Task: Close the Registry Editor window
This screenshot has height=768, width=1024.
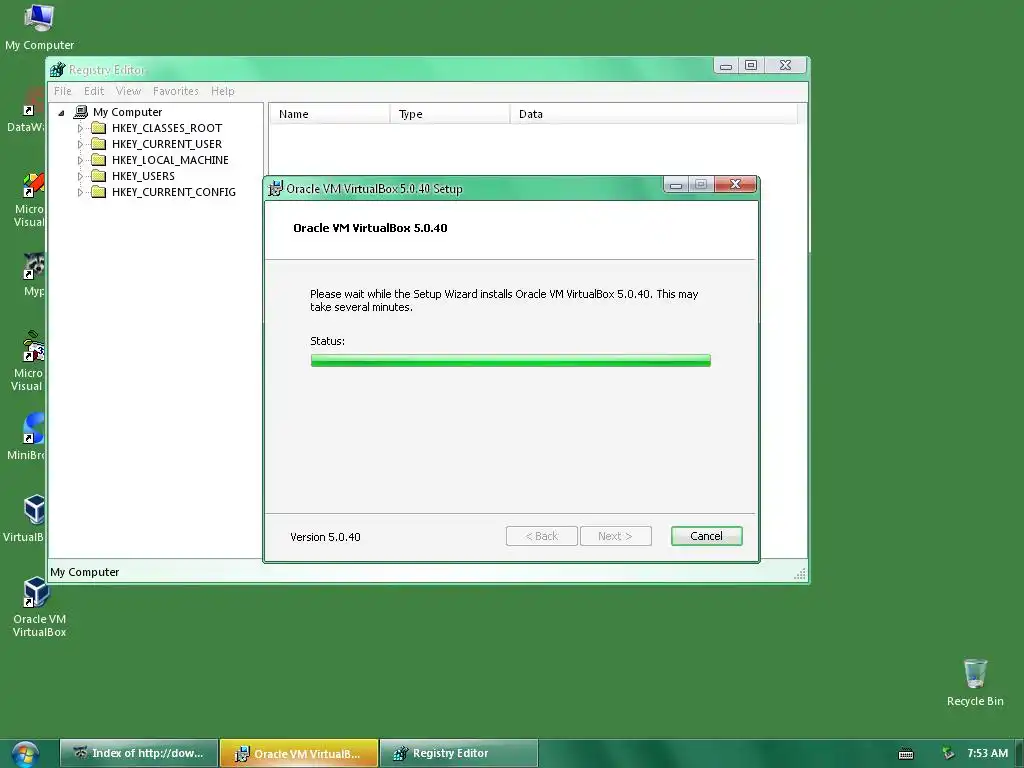Action: pos(786,65)
